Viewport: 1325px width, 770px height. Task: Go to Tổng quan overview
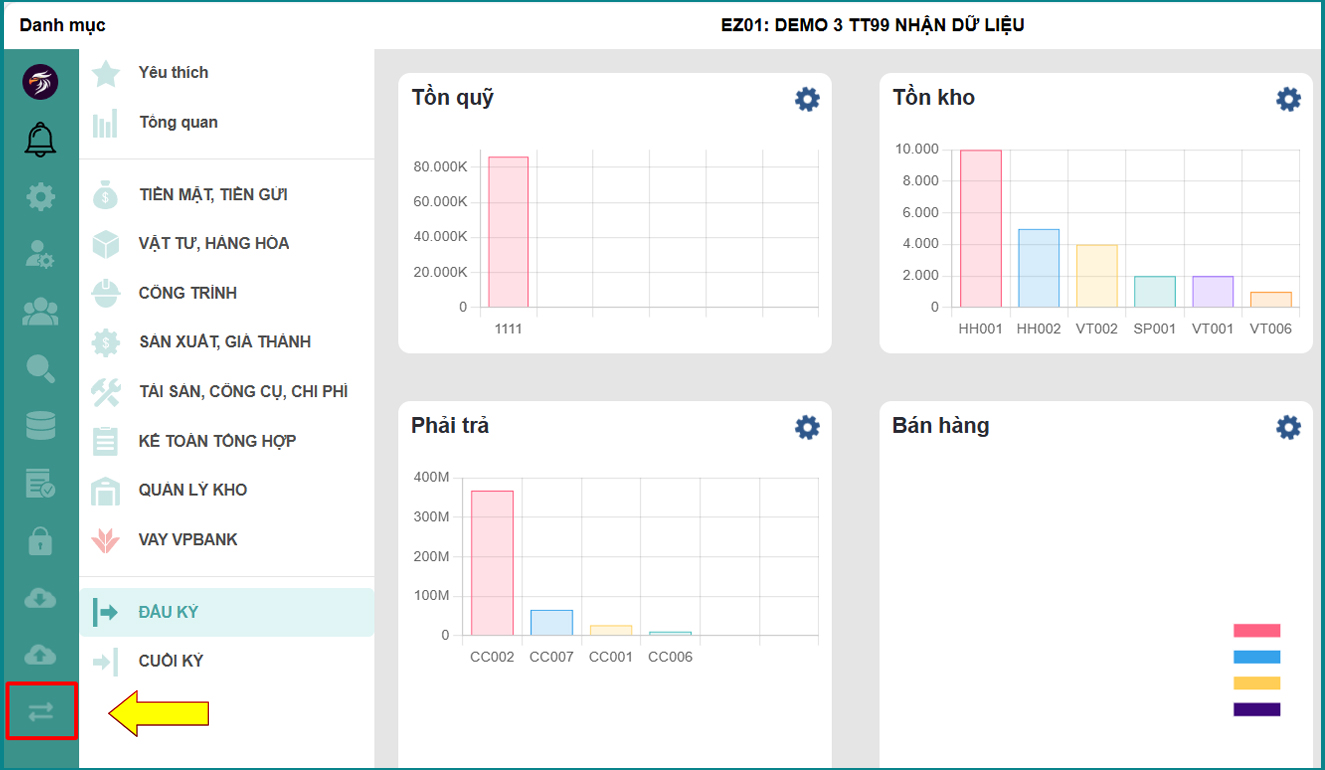(x=178, y=123)
